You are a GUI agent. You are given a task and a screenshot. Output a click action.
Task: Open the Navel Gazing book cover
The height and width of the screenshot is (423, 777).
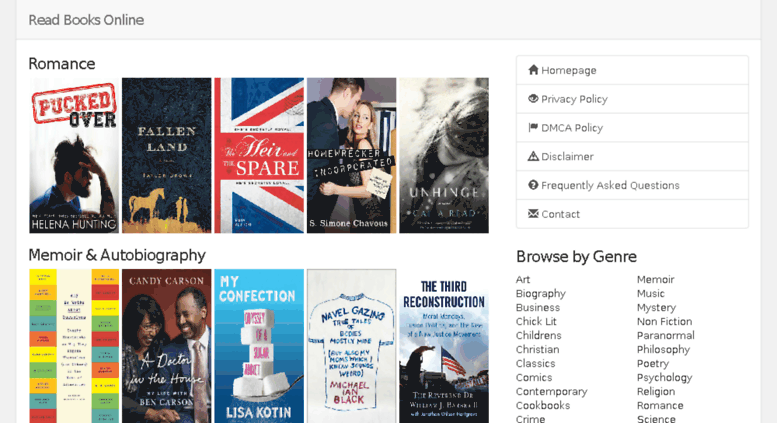351,346
